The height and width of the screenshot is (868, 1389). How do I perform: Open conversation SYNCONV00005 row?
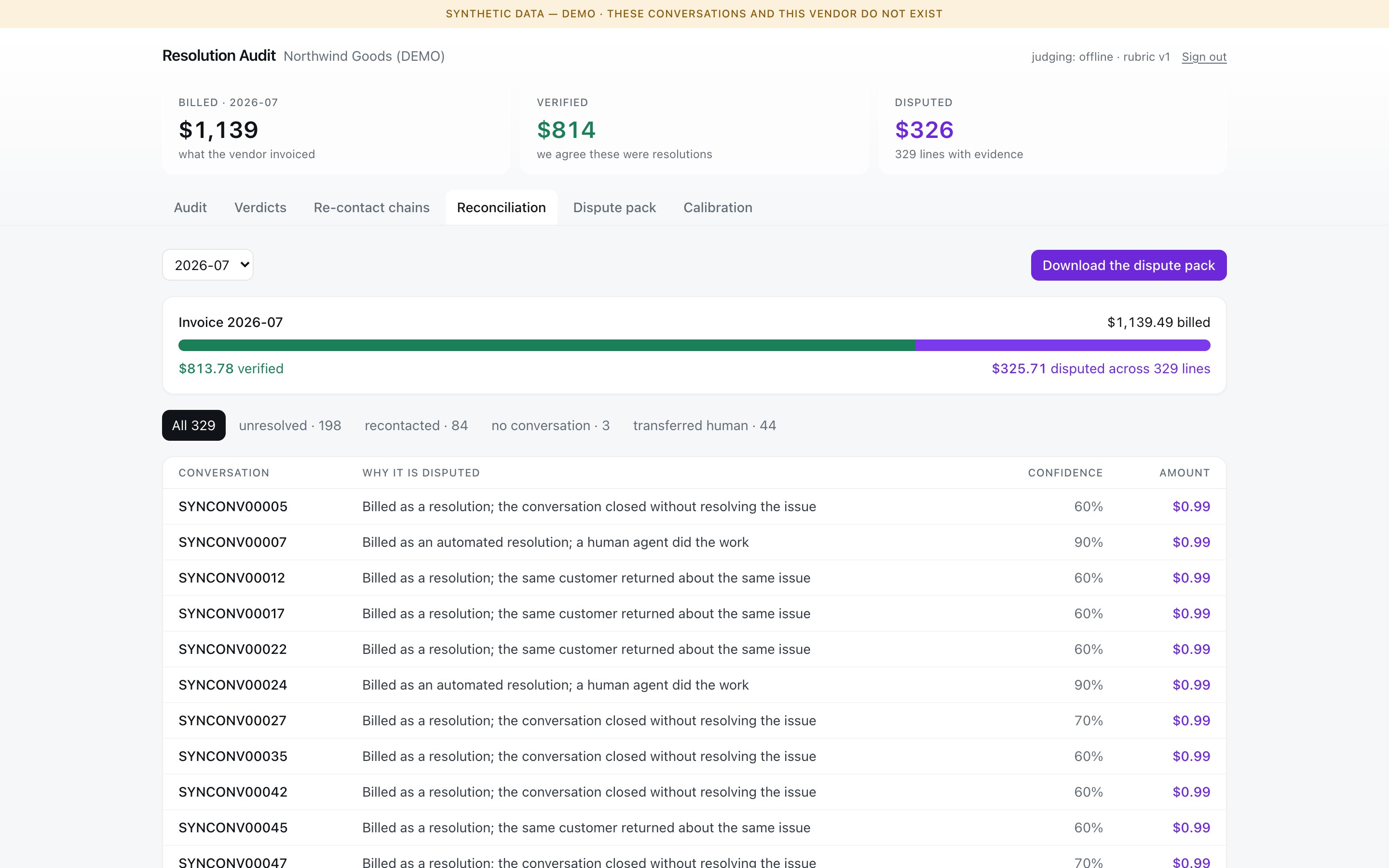pyautogui.click(x=694, y=506)
